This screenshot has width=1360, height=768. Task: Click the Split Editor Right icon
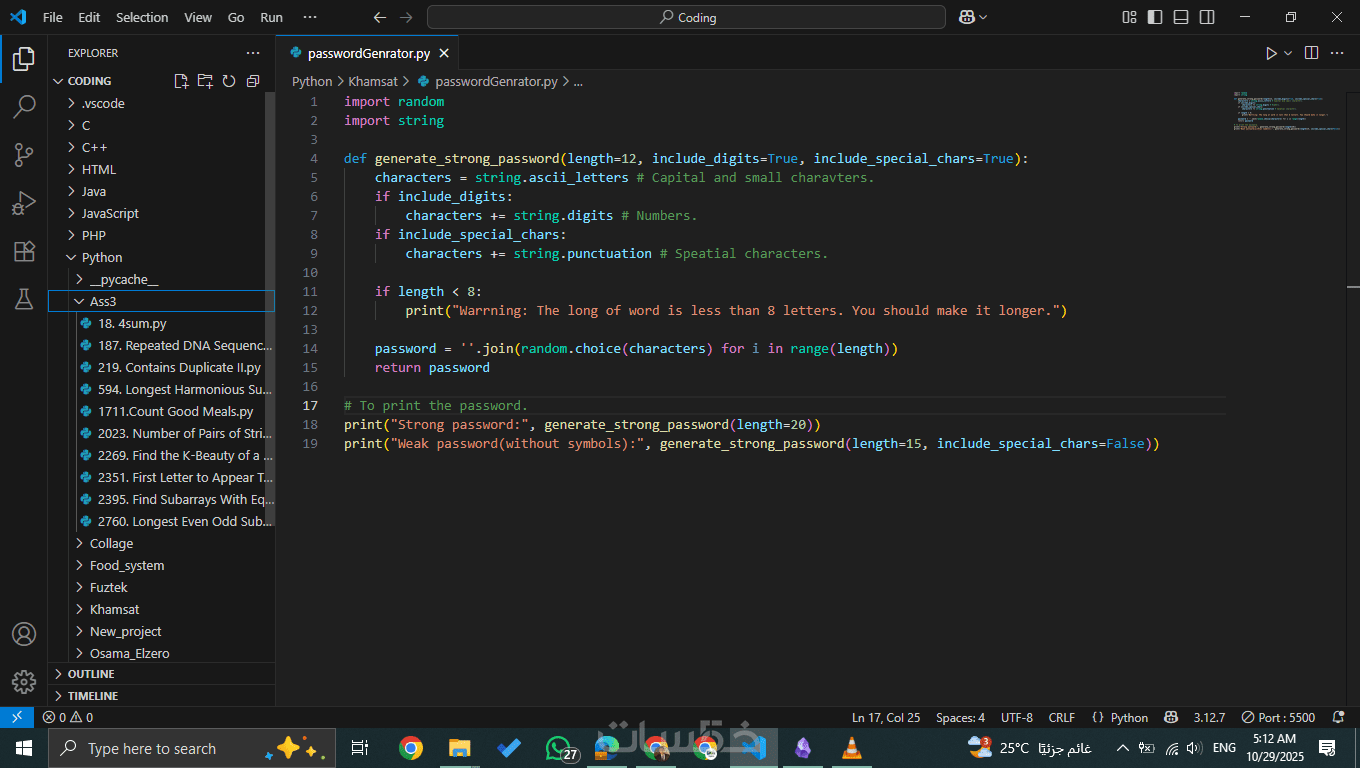coord(1311,53)
